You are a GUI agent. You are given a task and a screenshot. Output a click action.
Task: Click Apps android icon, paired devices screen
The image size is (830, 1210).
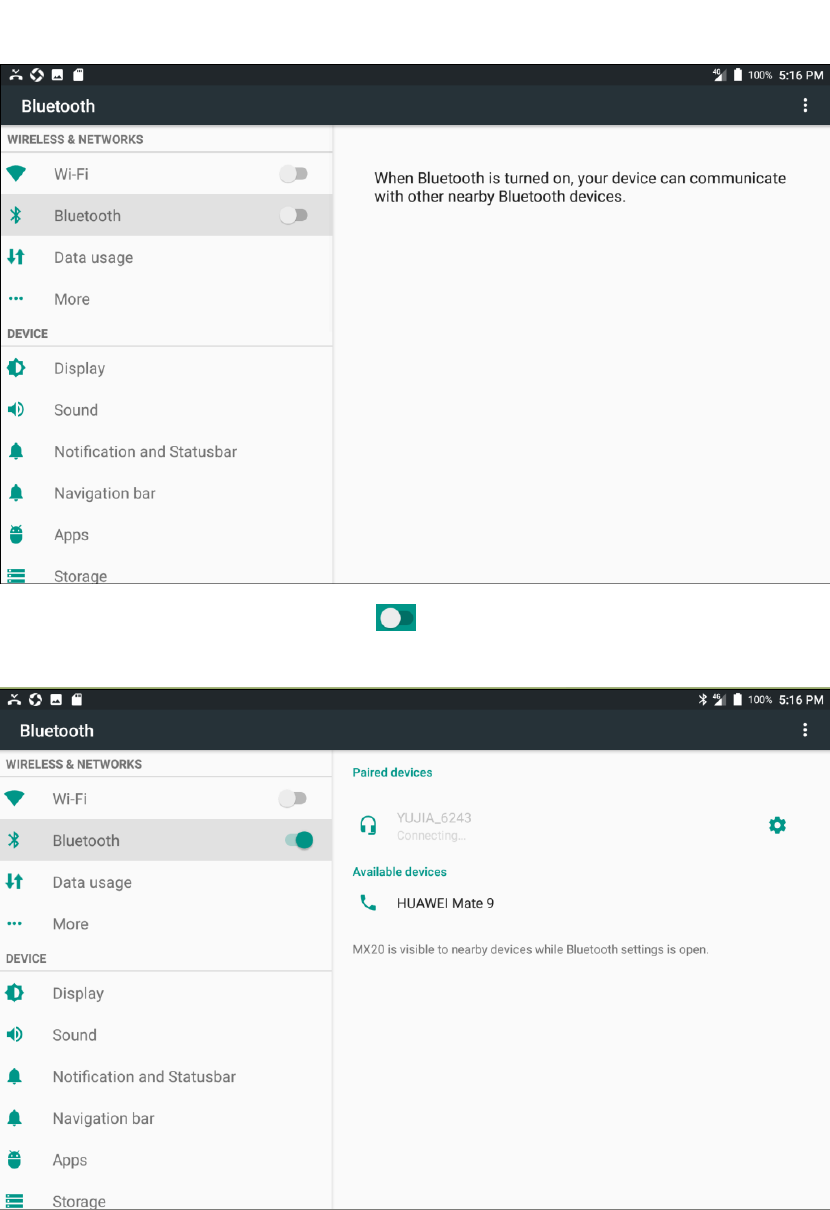(x=15, y=1160)
